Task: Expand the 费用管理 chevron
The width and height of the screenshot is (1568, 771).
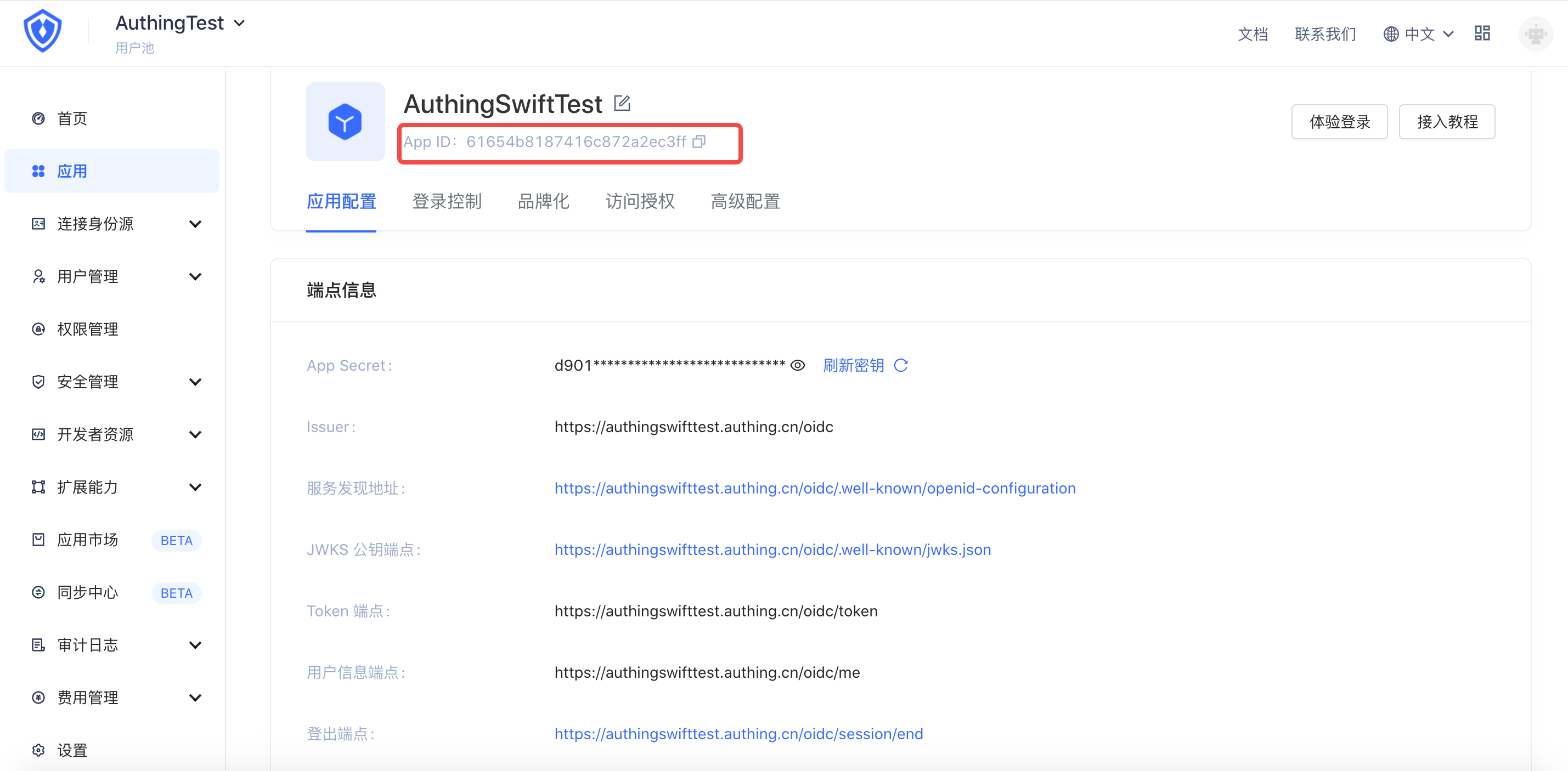Action: click(195, 698)
